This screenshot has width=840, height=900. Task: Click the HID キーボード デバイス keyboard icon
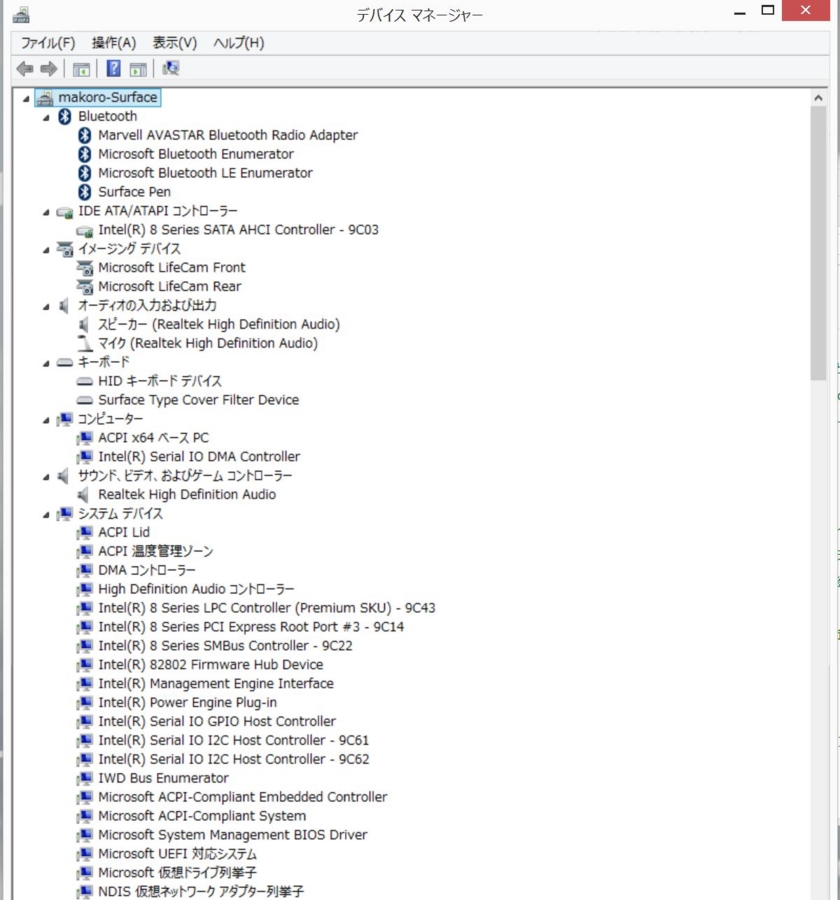85,381
